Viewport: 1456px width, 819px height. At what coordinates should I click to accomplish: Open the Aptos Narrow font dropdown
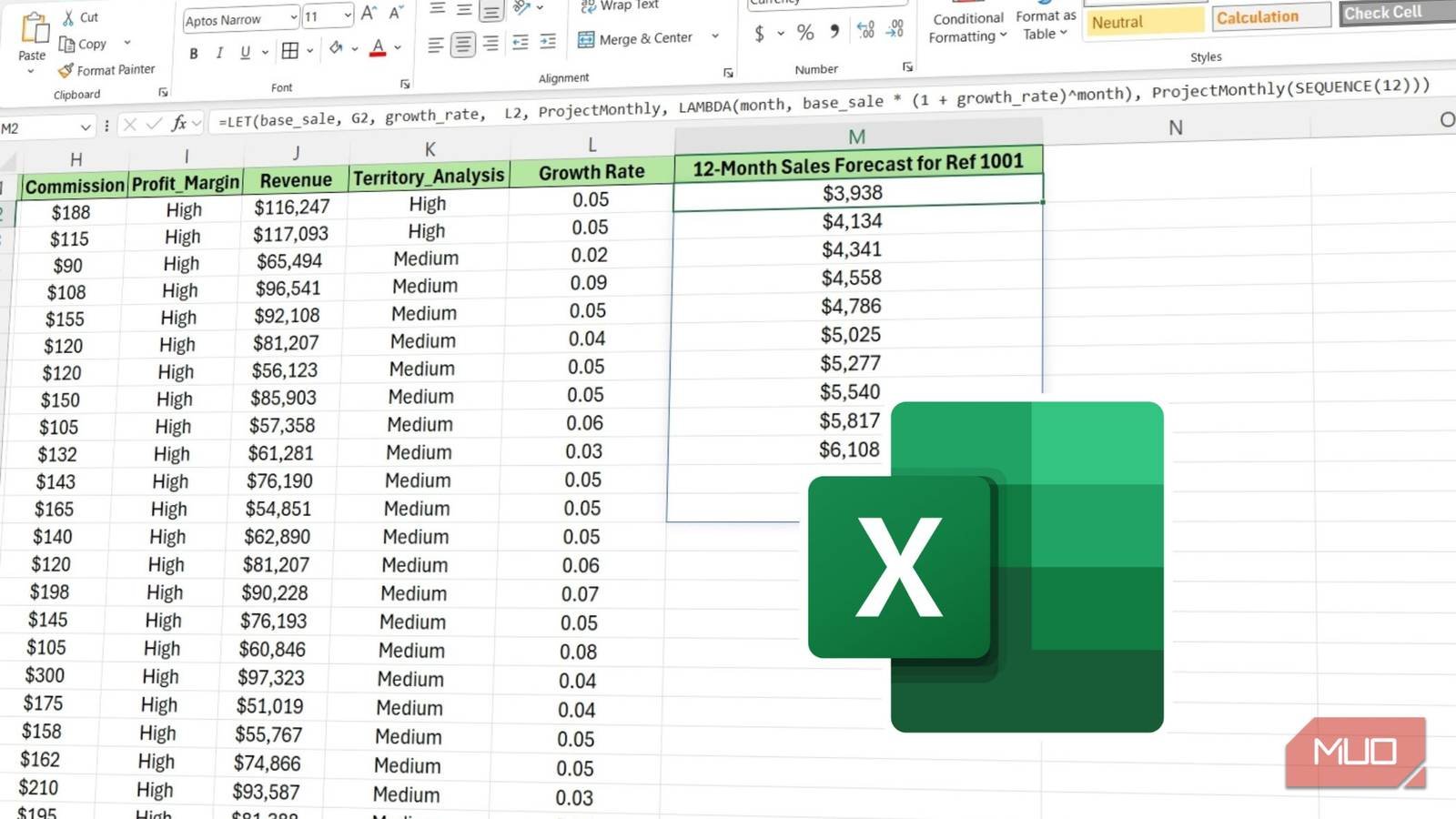click(x=293, y=17)
